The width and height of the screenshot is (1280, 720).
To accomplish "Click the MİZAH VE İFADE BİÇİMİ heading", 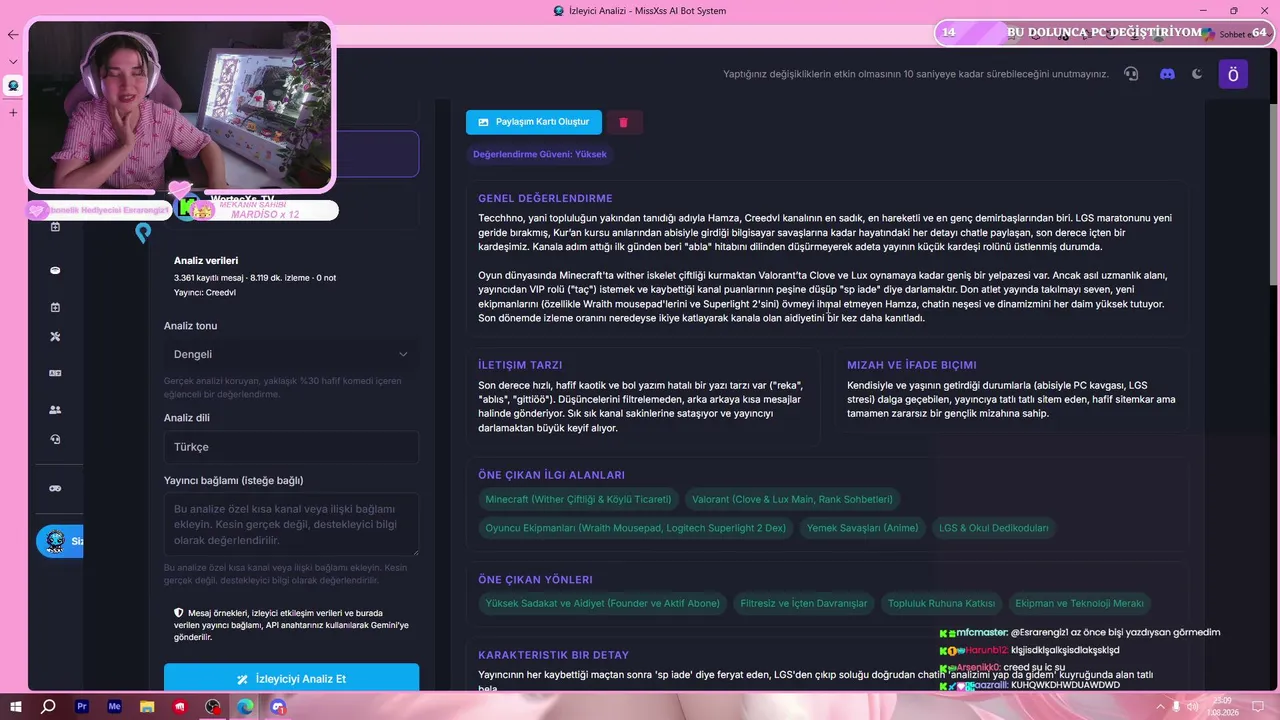I will click(x=912, y=365).
